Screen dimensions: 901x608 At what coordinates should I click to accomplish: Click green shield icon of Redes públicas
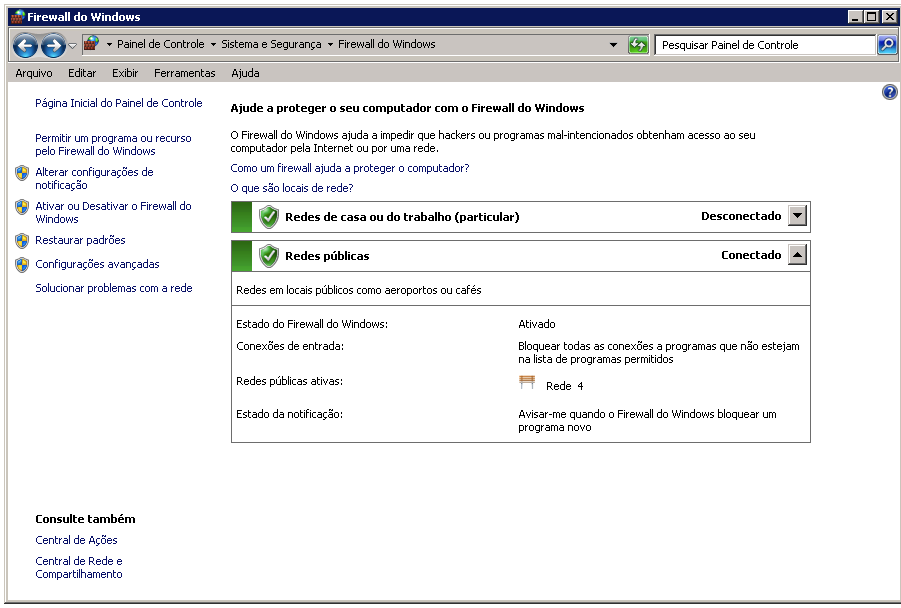268,256
